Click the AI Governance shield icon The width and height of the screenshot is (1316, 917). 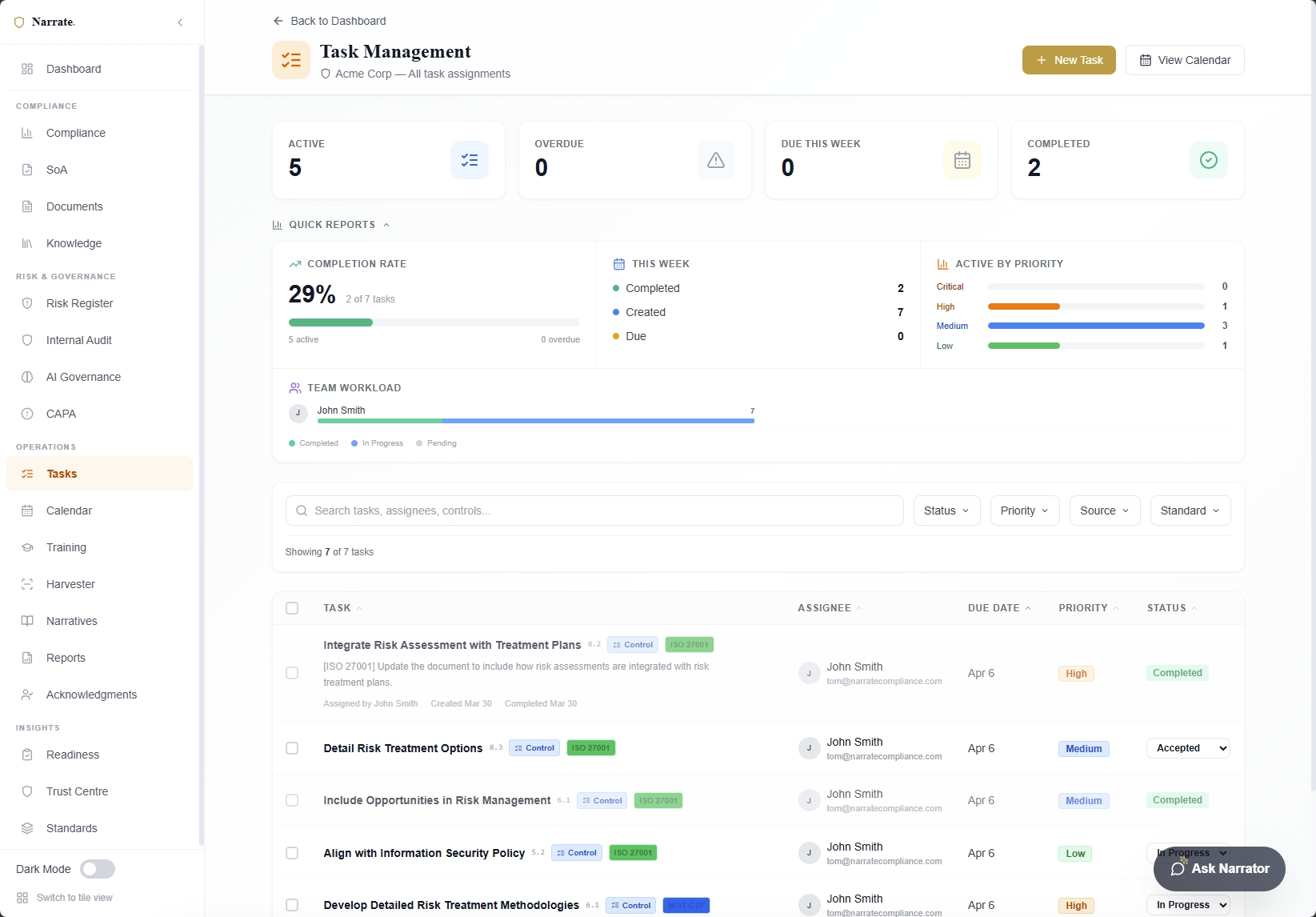26,377
